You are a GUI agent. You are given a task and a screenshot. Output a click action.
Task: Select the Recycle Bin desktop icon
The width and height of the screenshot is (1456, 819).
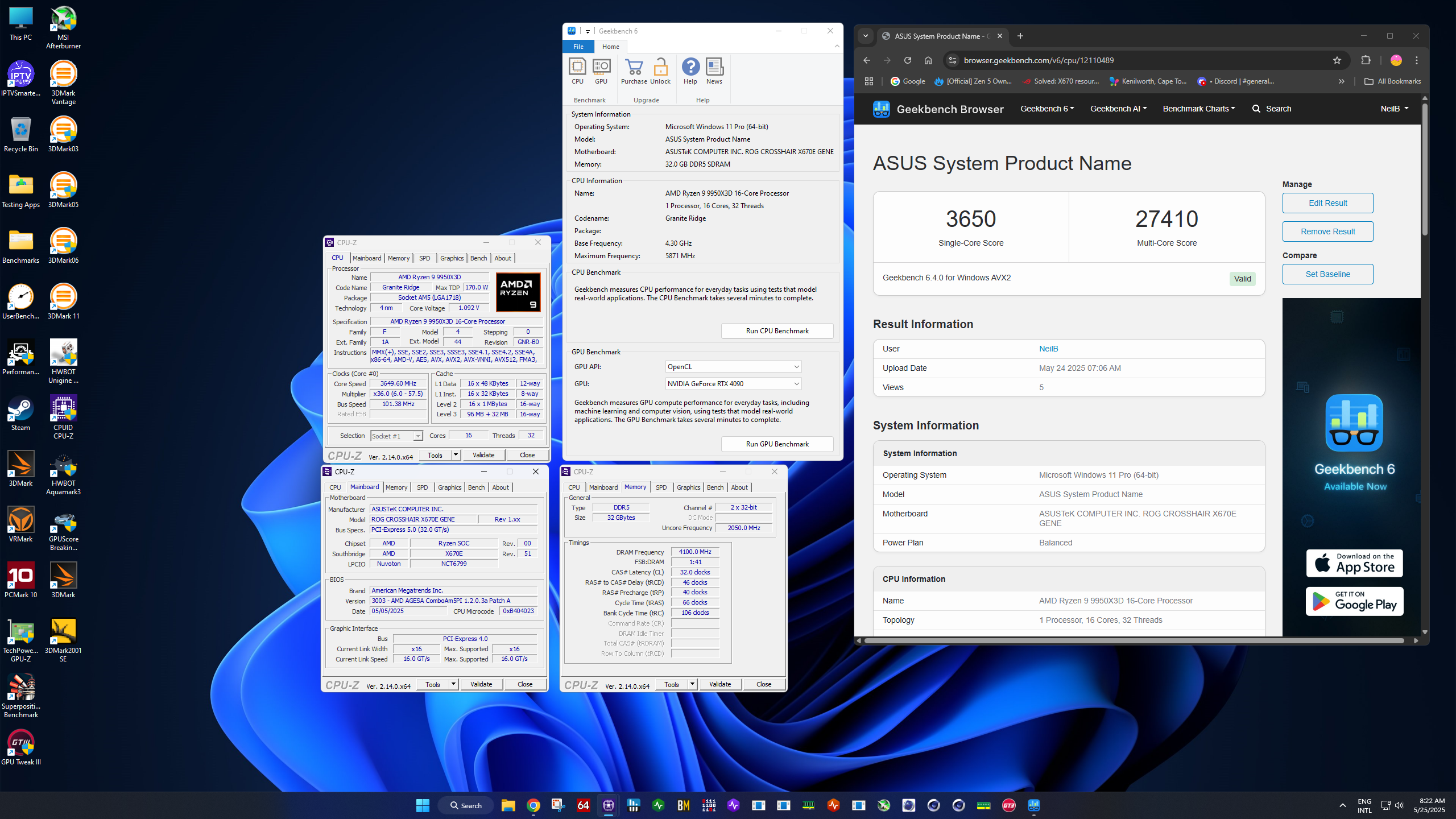21,135
